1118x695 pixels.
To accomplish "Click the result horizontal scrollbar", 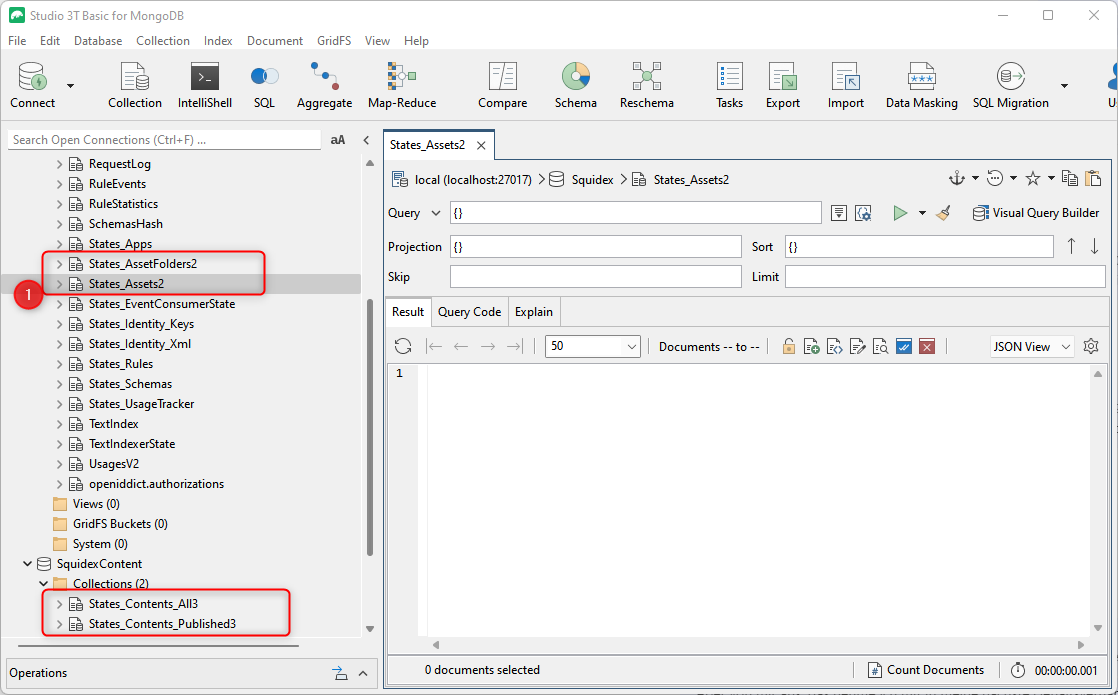I will tap(758, 644).
